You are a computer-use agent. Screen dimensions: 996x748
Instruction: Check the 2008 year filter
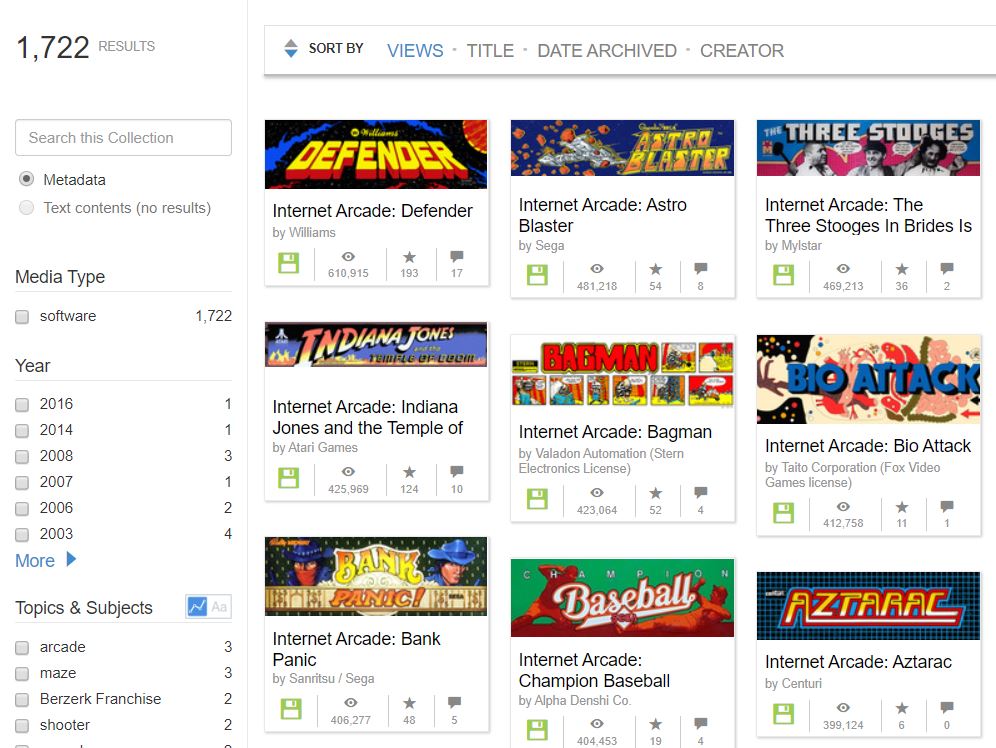tap(22, 457)
